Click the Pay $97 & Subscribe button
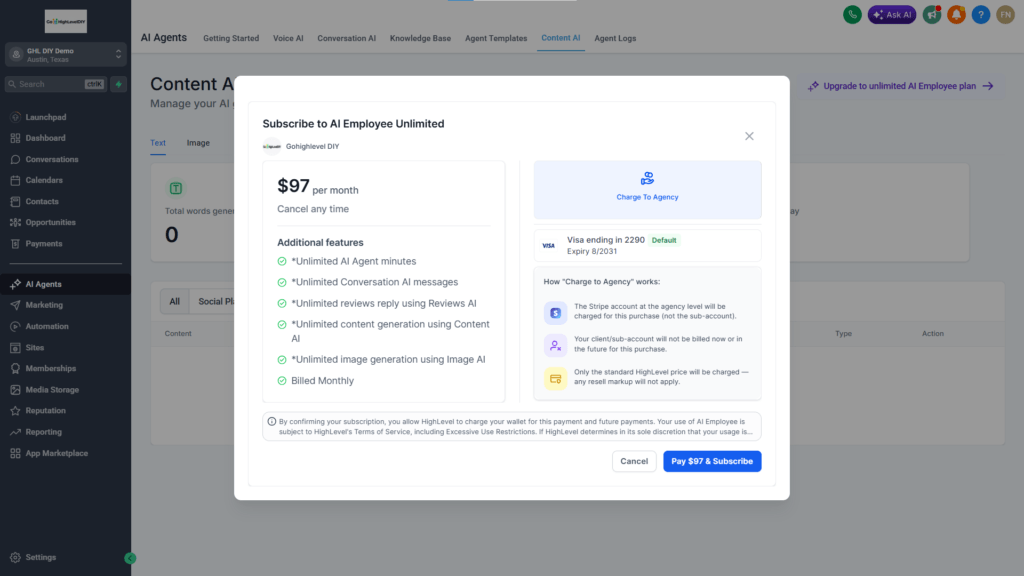 pyautogui.click(x=712, y=461)
